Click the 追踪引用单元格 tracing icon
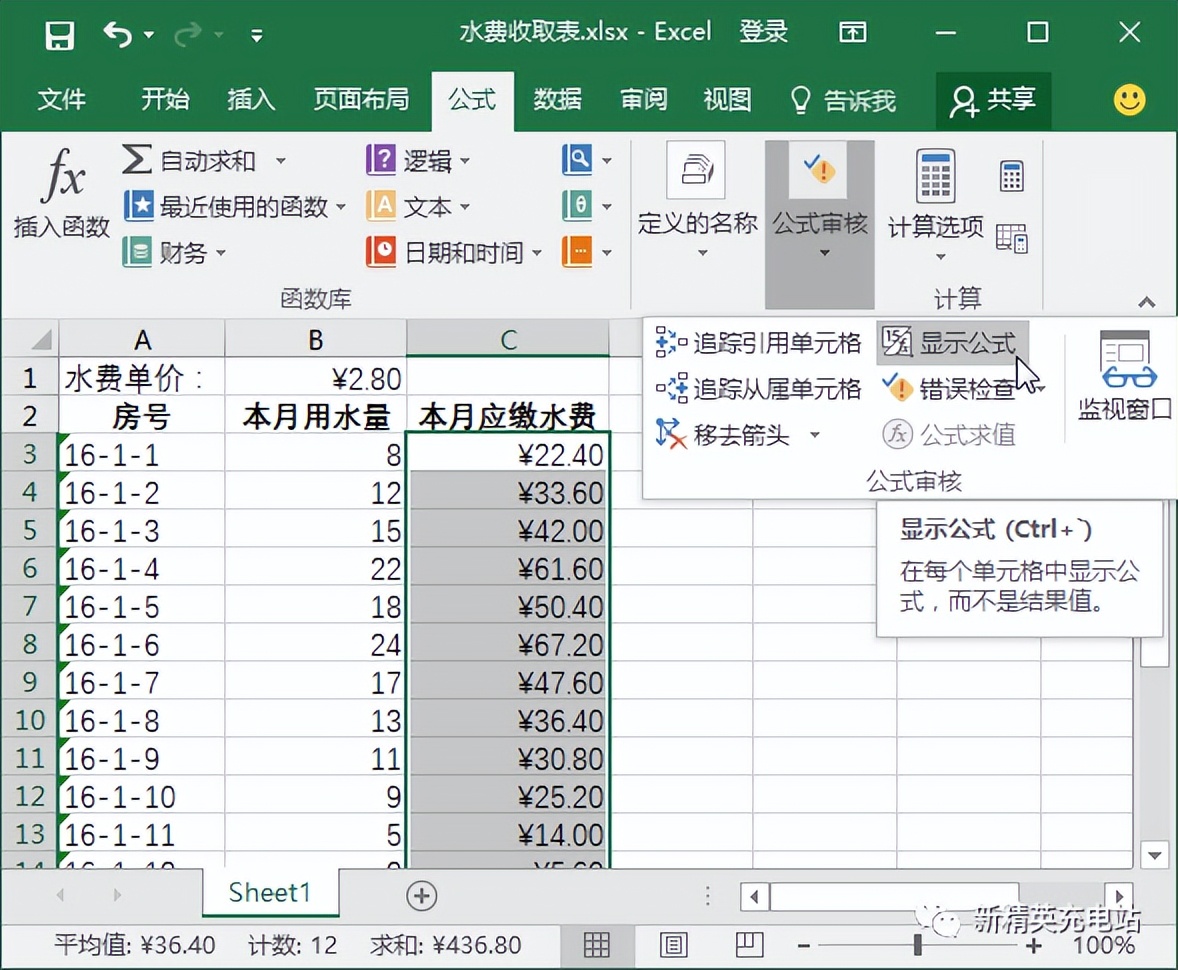This screenshot has height=970, width=1178. 661,343
